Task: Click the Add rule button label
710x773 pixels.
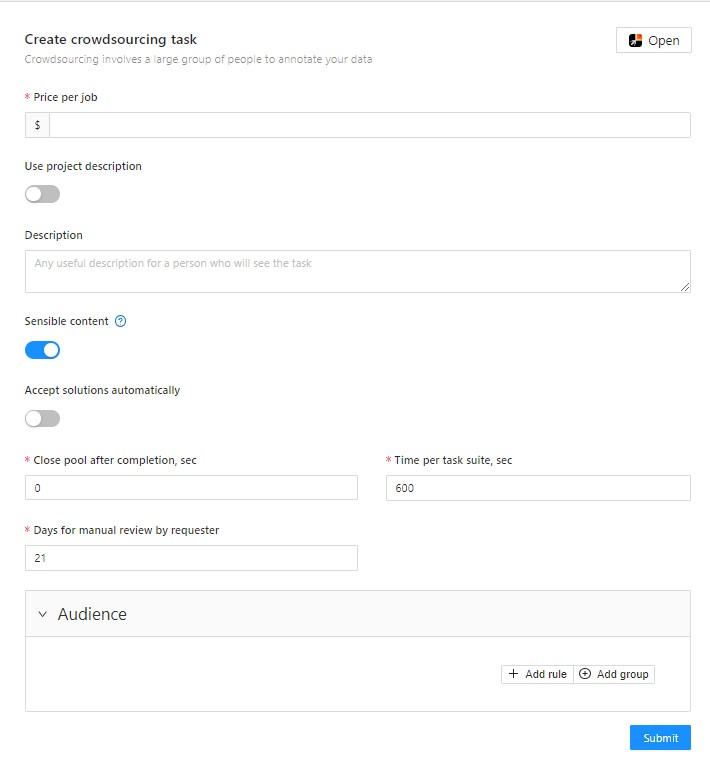Action: click(x=546, y=674)
